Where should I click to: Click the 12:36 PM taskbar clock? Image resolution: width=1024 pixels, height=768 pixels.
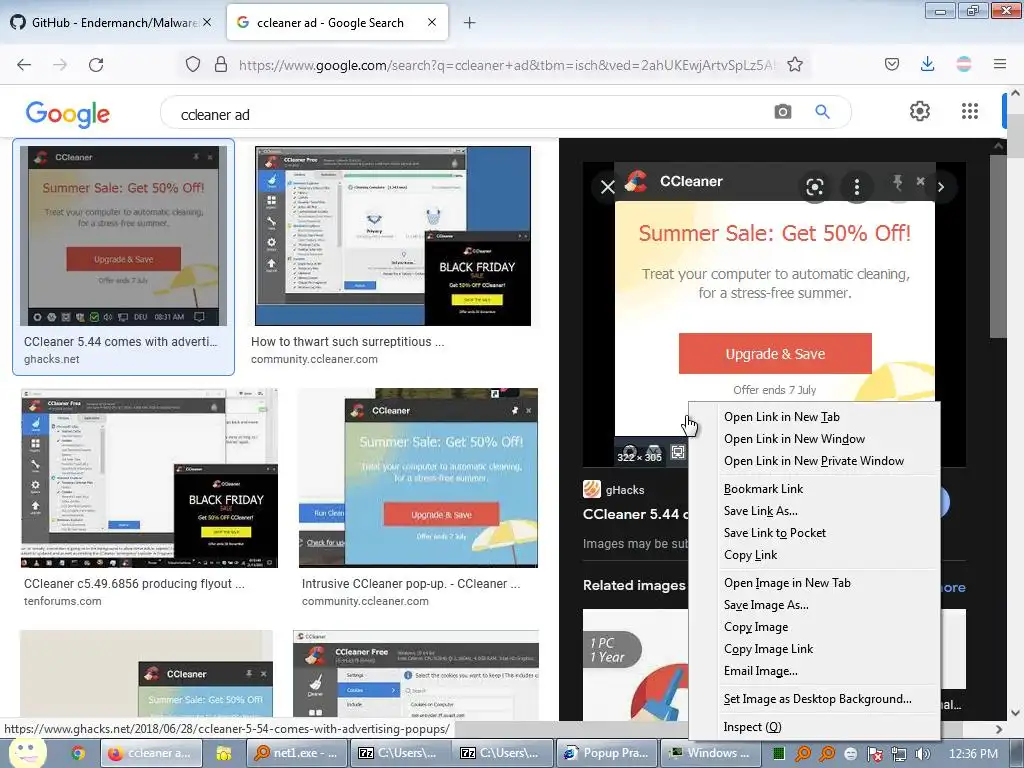point(973,754)
